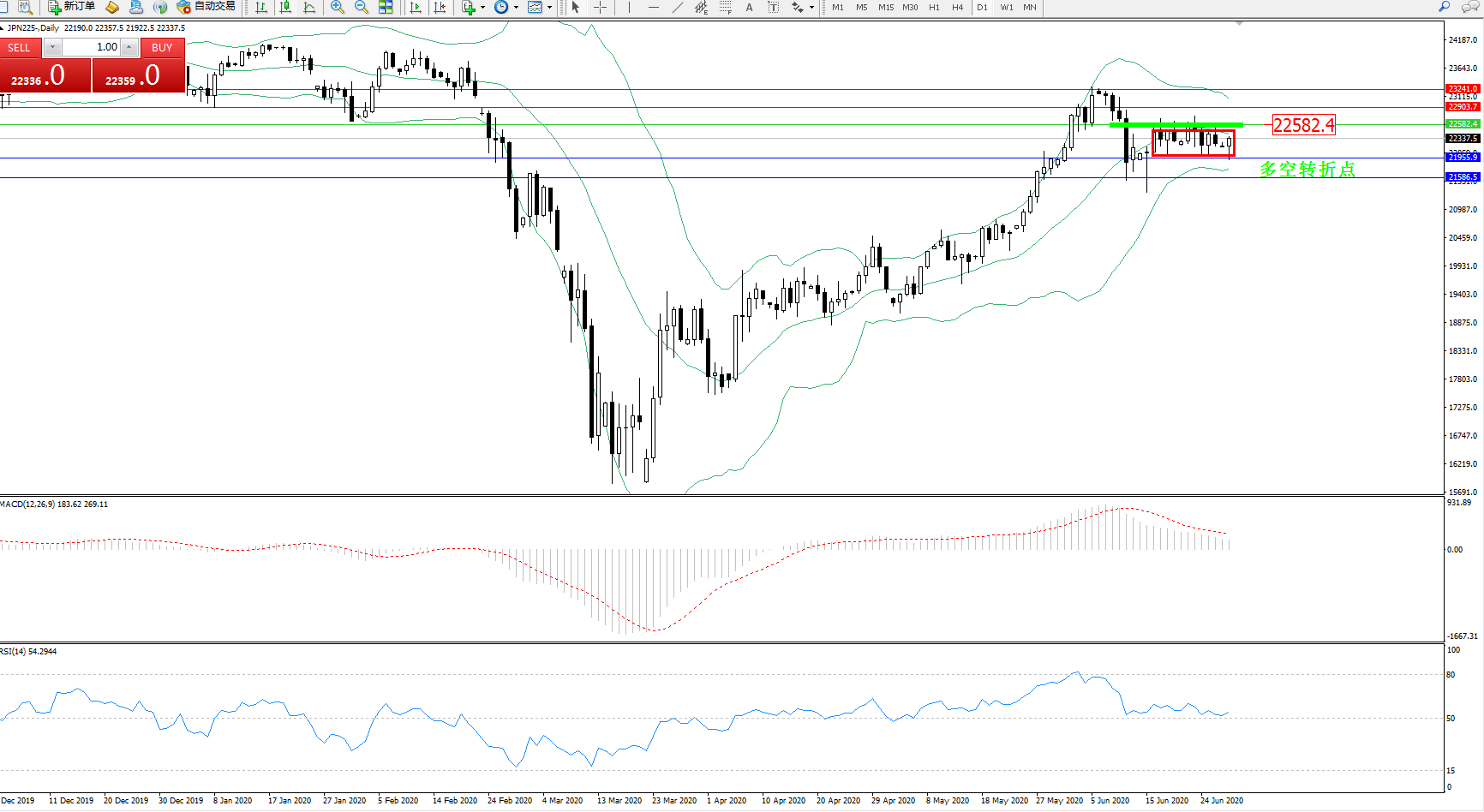Increase lot volume with up arrow
This screenshot has width=1484, height=812.
(x=129, y=47)
